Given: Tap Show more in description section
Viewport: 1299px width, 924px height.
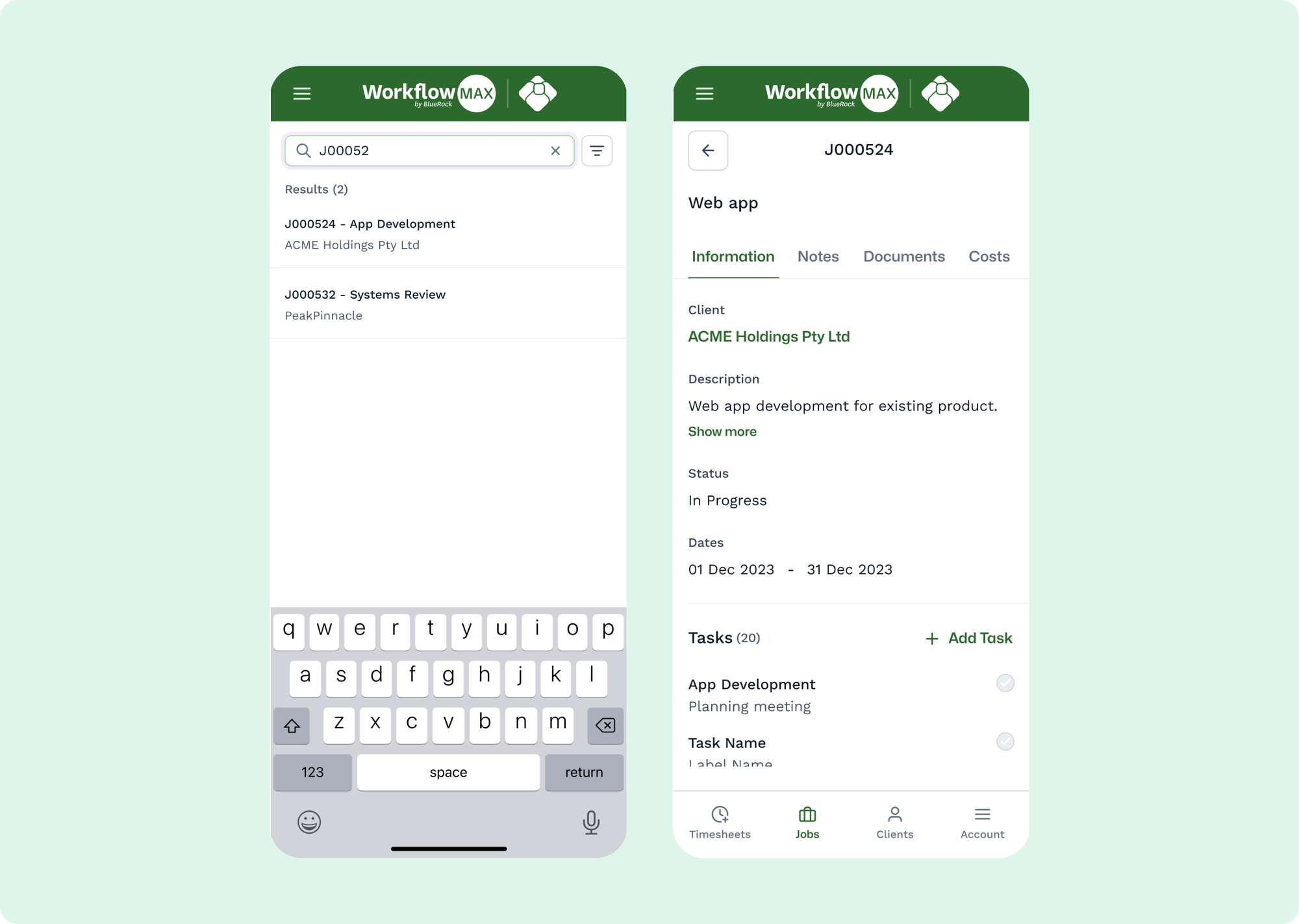Looking at the screenshot, I should [722, 431].
